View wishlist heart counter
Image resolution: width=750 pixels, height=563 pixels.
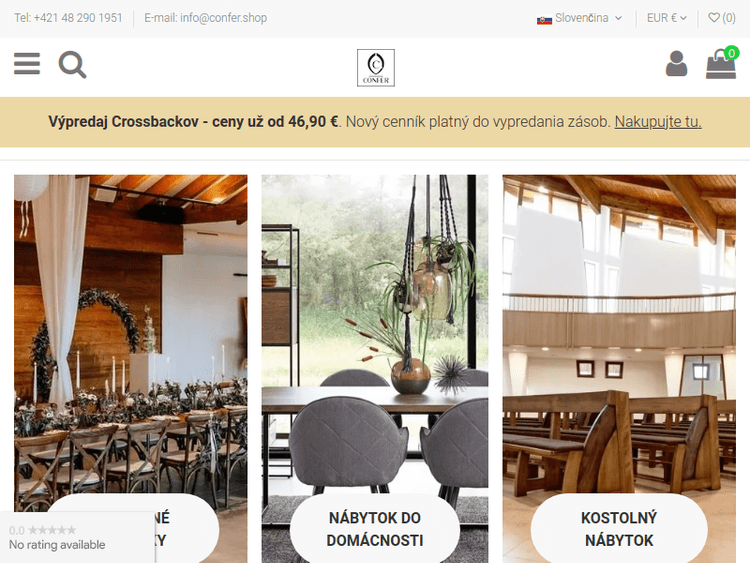tap(722, 18)
